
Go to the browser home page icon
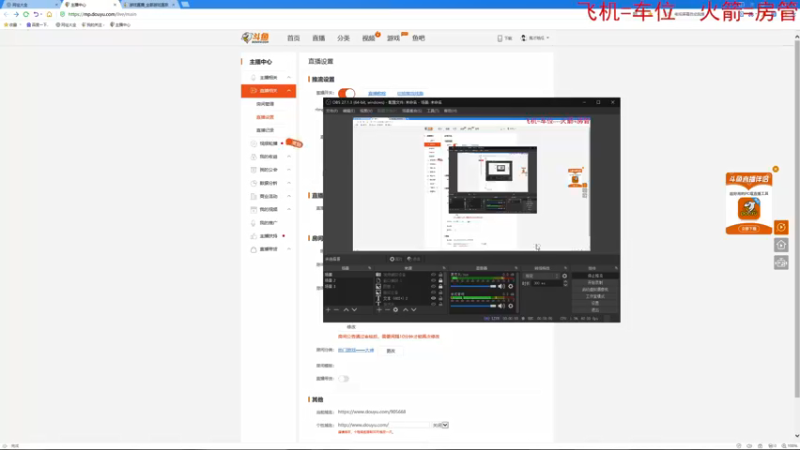tap(49, 14)
